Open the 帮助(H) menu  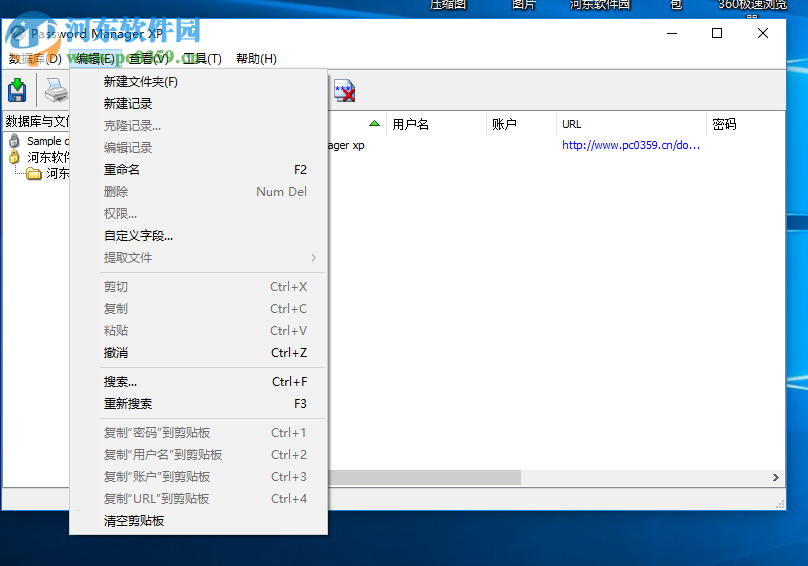pyautogui.click(x=256, y=59)
